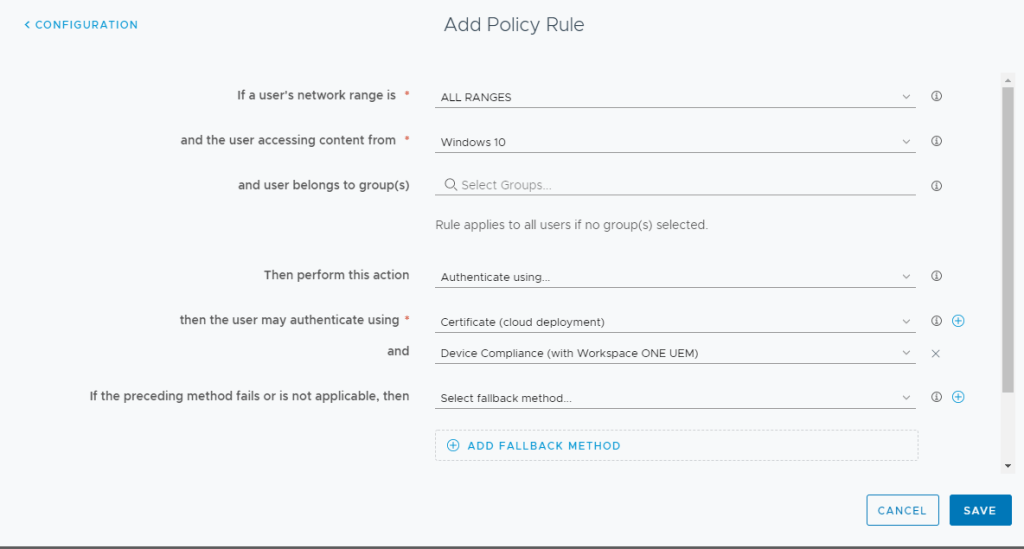This screenshot has width=1024, height=549.
Task: Click info icon beside fallback method field
Action: point(937,397)
